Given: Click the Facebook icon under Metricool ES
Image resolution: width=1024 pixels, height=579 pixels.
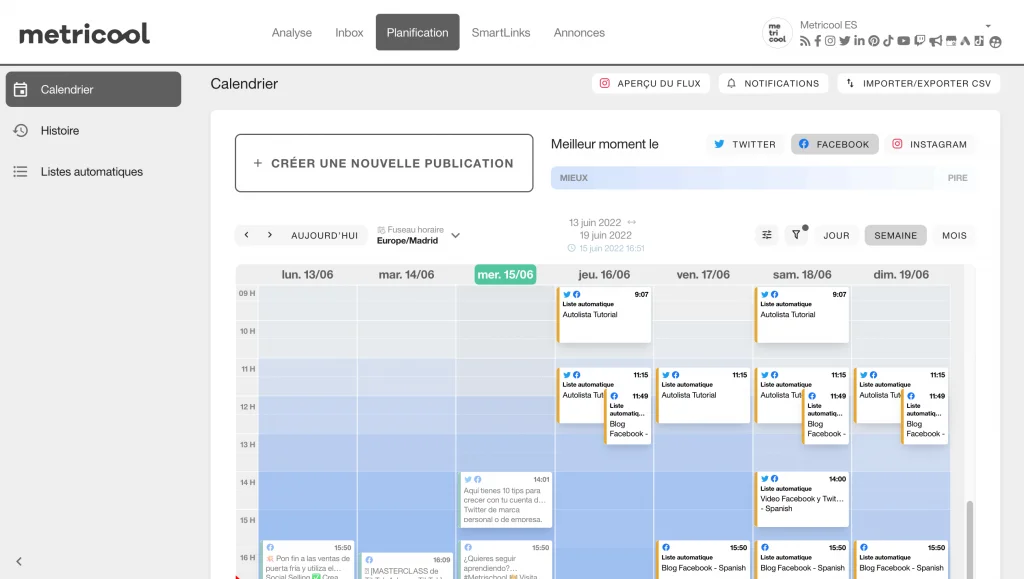Looking at the screenshot, I should (818, 41).
